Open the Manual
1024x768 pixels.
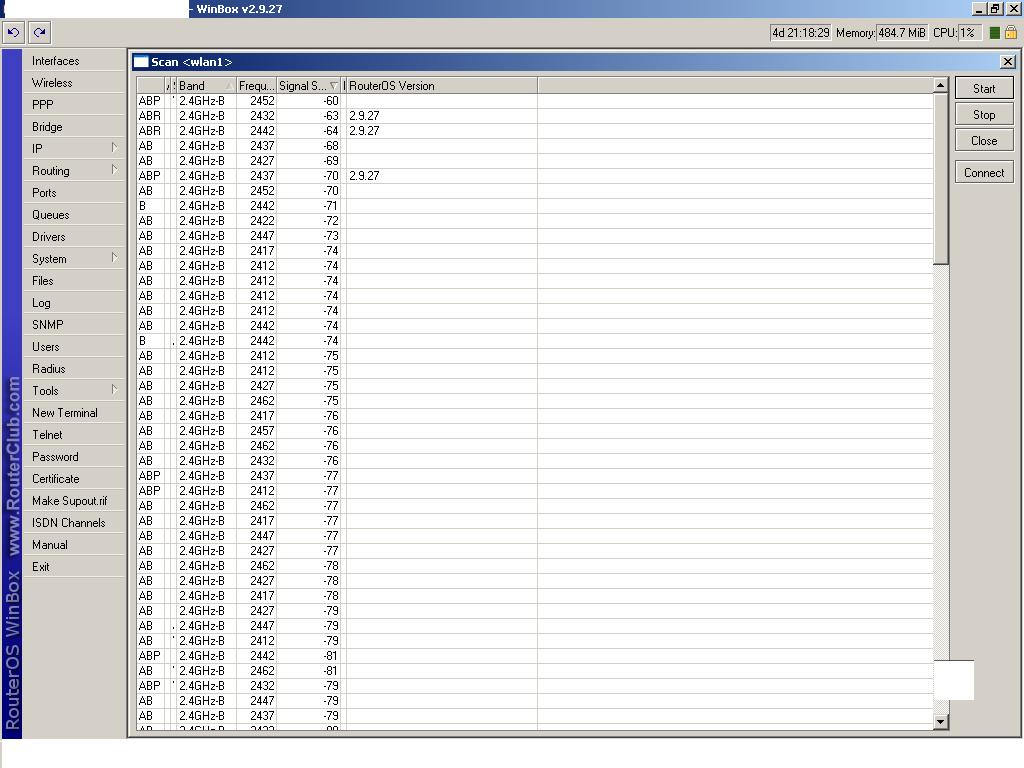pos(74,545)
